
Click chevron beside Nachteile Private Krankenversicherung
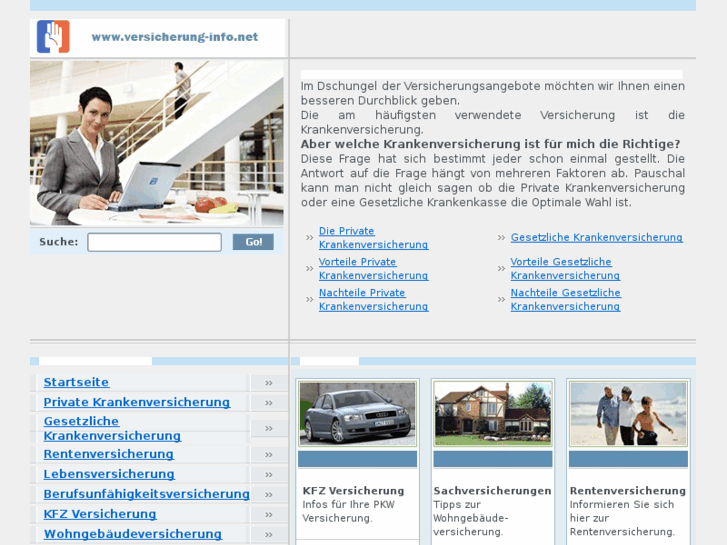click(310, 300)
